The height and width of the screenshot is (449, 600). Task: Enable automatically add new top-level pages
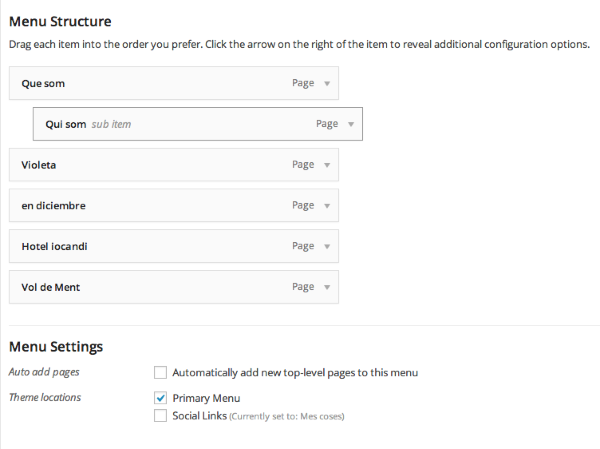click(160, 372)
